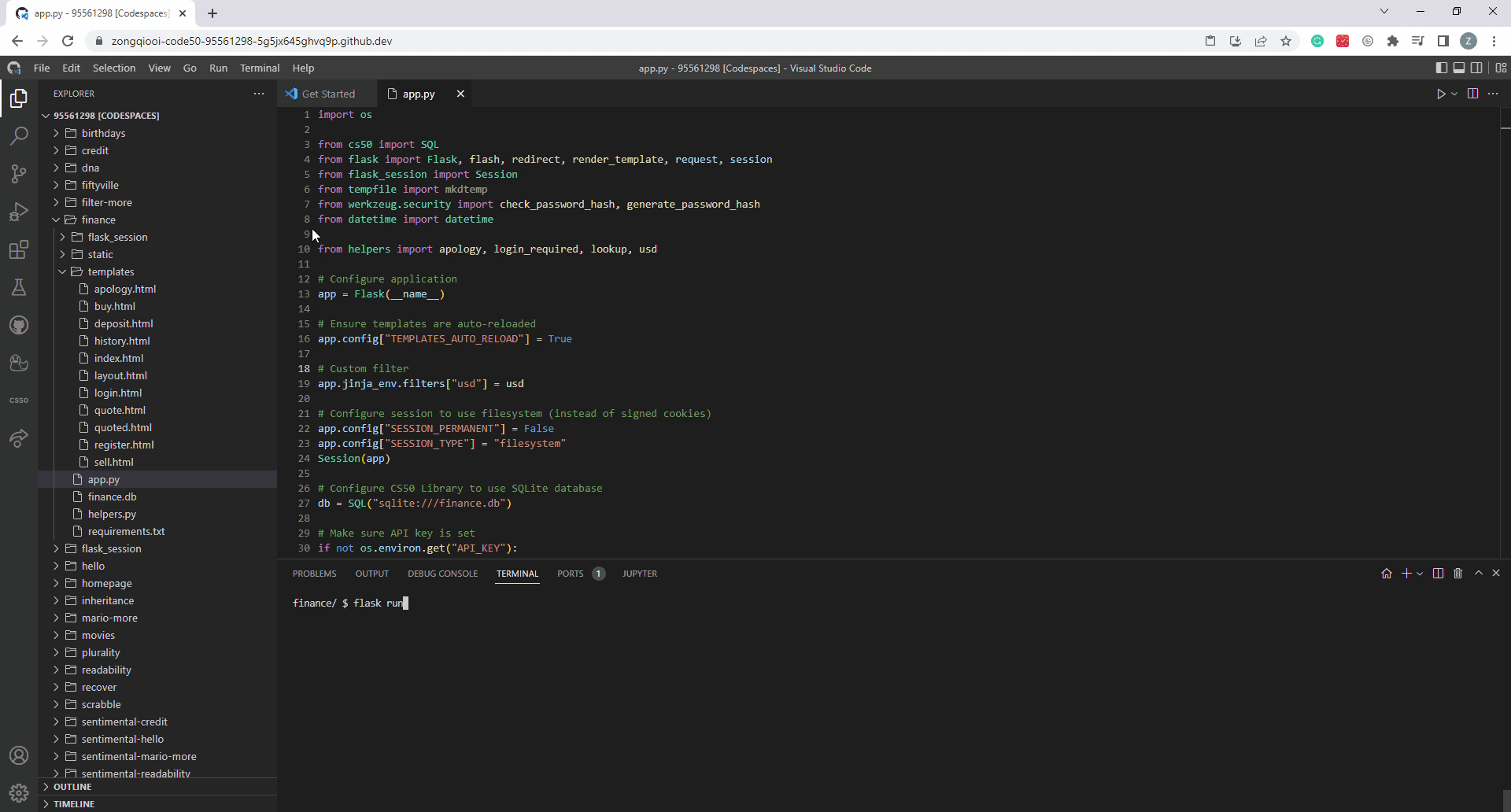Image resolution: width=1511 pixels, height=812 pixels.
Task: Kill the terminal with trash icon
Action: [1457, 574]
